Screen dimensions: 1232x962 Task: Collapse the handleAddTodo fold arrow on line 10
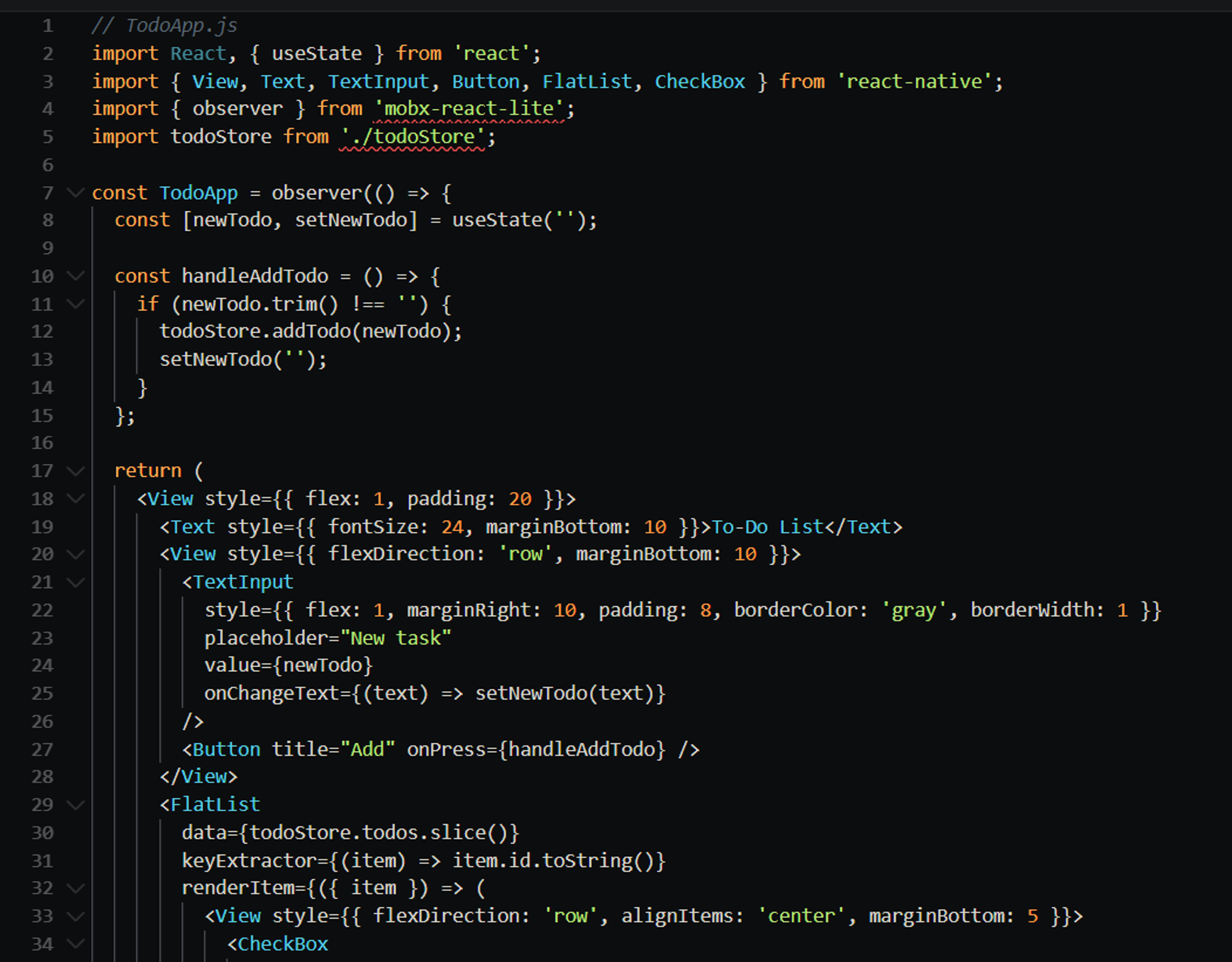[75, 276]
